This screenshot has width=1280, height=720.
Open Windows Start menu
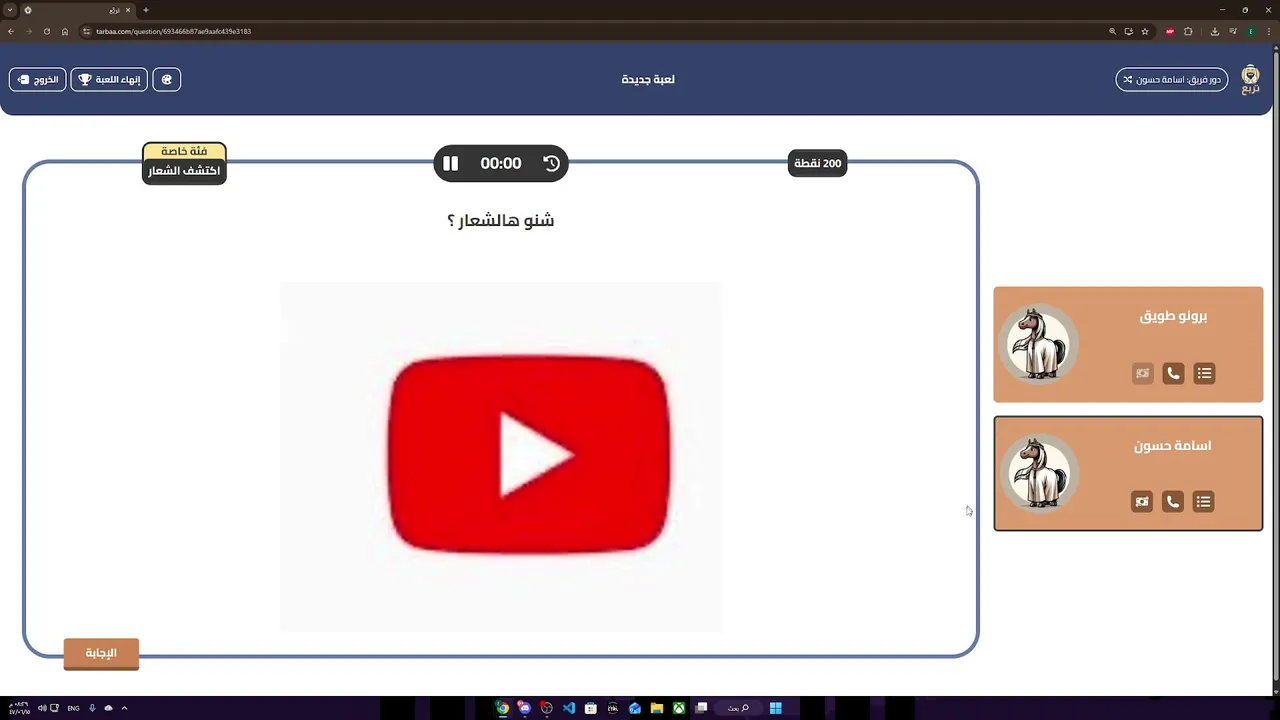[775, 708]
